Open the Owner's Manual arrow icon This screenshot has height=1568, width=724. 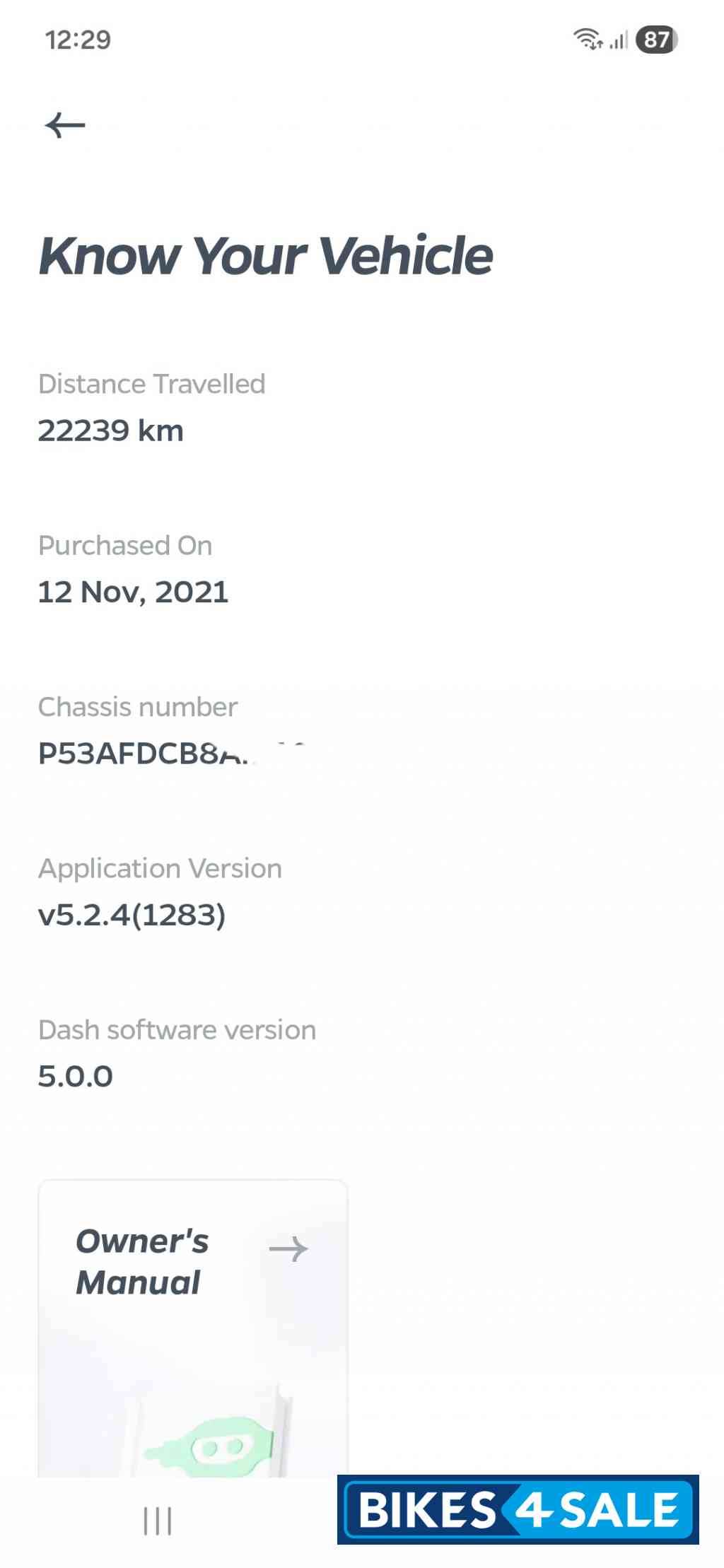click(288, 1249)
